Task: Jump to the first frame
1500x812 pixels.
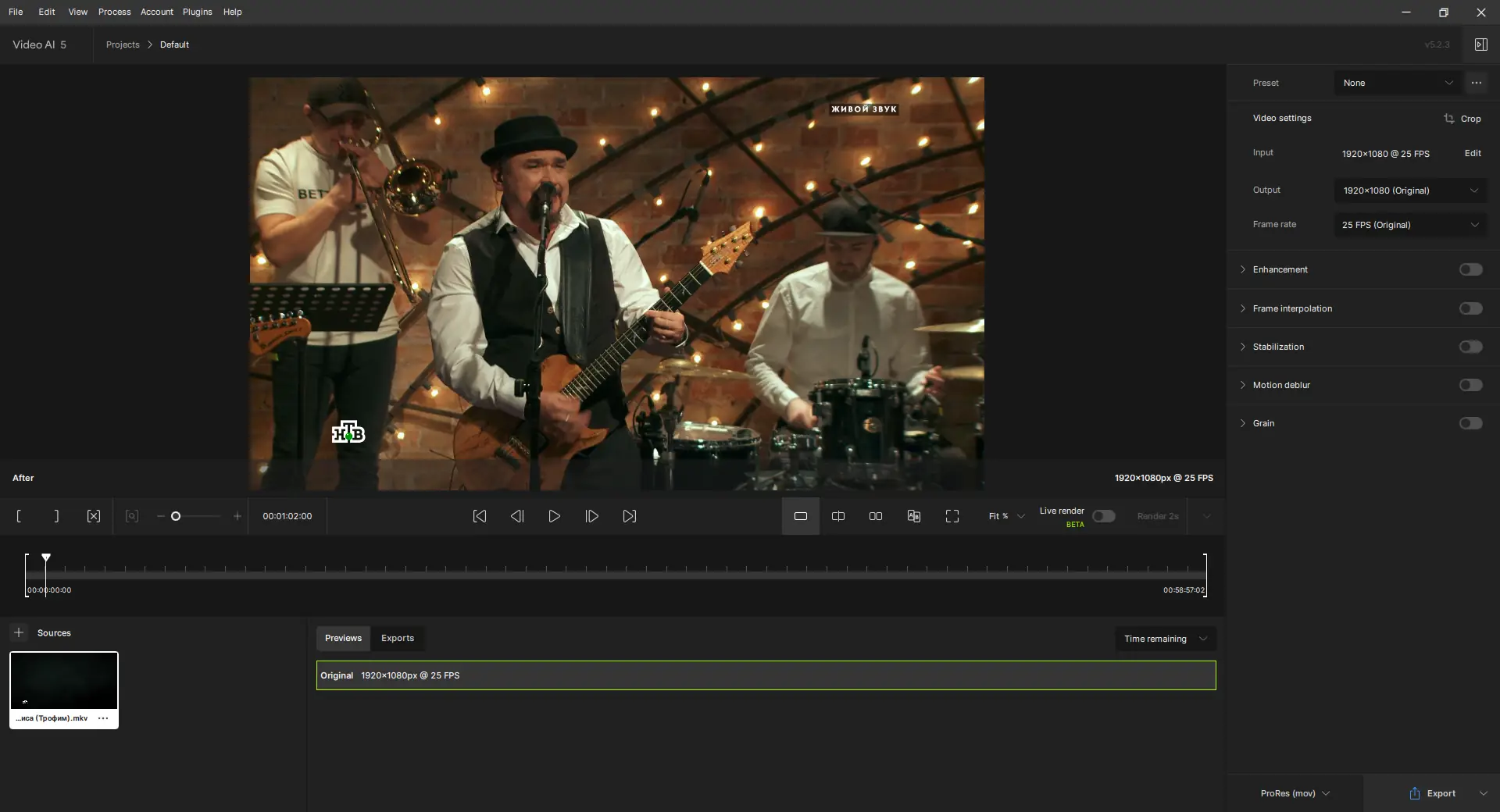Action: pos(480,516)
